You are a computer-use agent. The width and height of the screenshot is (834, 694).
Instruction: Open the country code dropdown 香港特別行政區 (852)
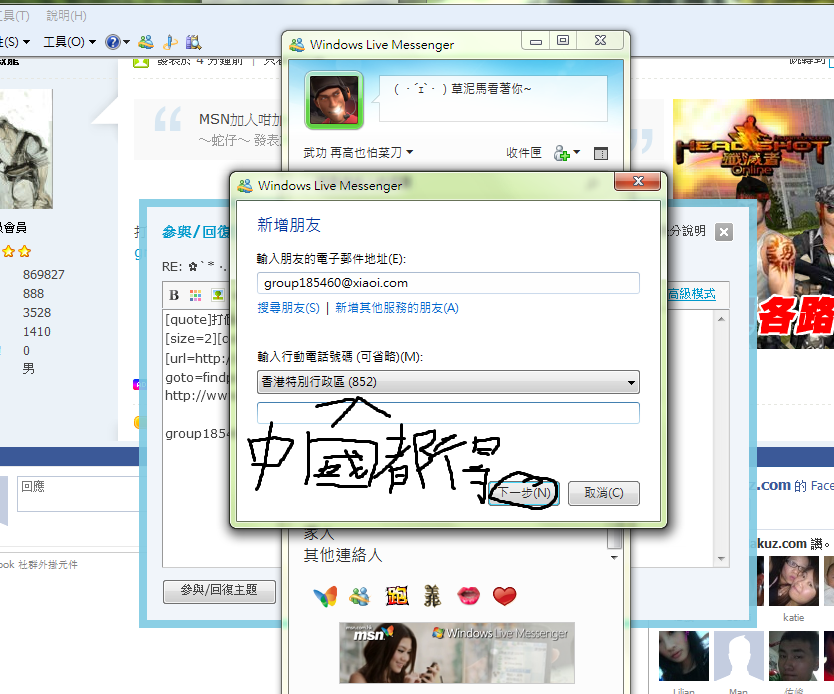[448, 382]
